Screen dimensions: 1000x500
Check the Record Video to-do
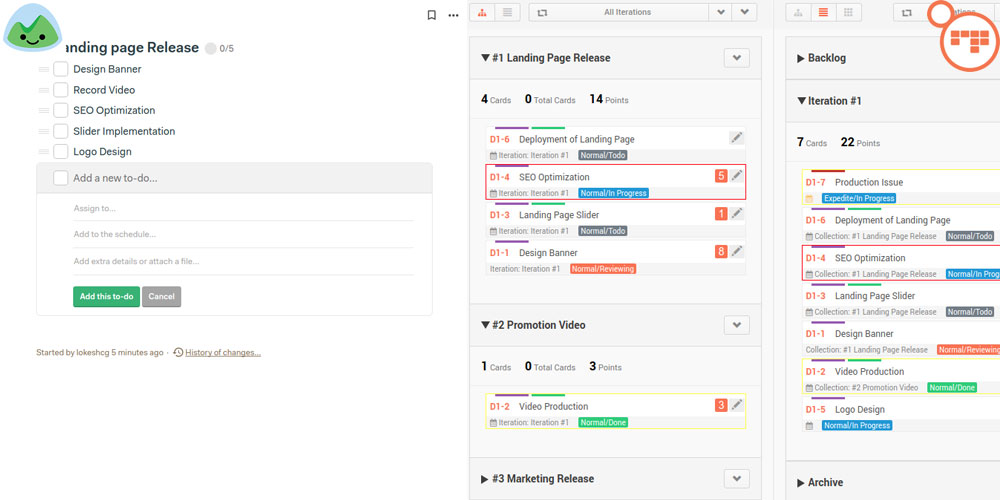[x=61, y=90]
